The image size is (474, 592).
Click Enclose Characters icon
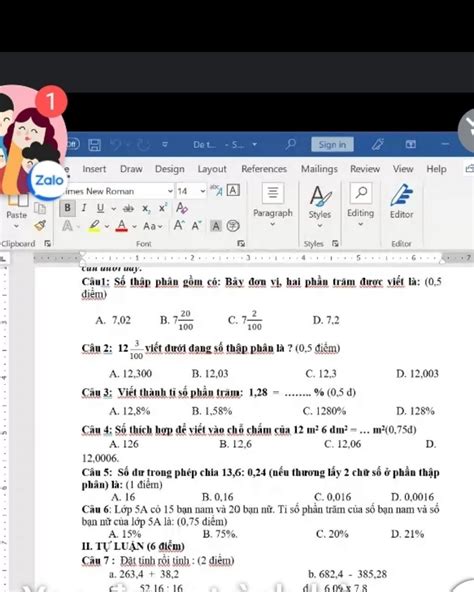click(233, 226)
